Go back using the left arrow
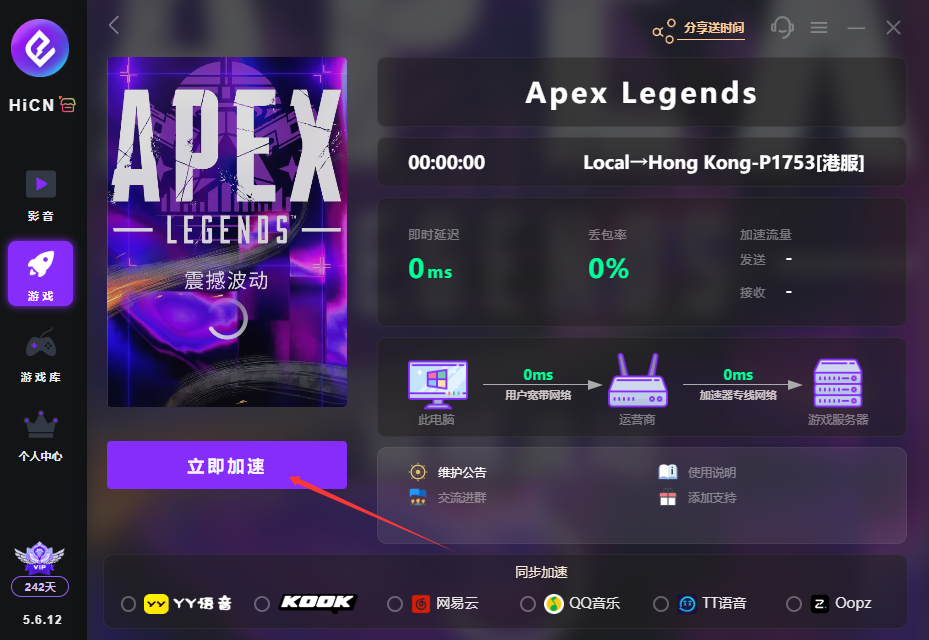The width and height of the screenshot is (929, 640). tap(114, 25)
